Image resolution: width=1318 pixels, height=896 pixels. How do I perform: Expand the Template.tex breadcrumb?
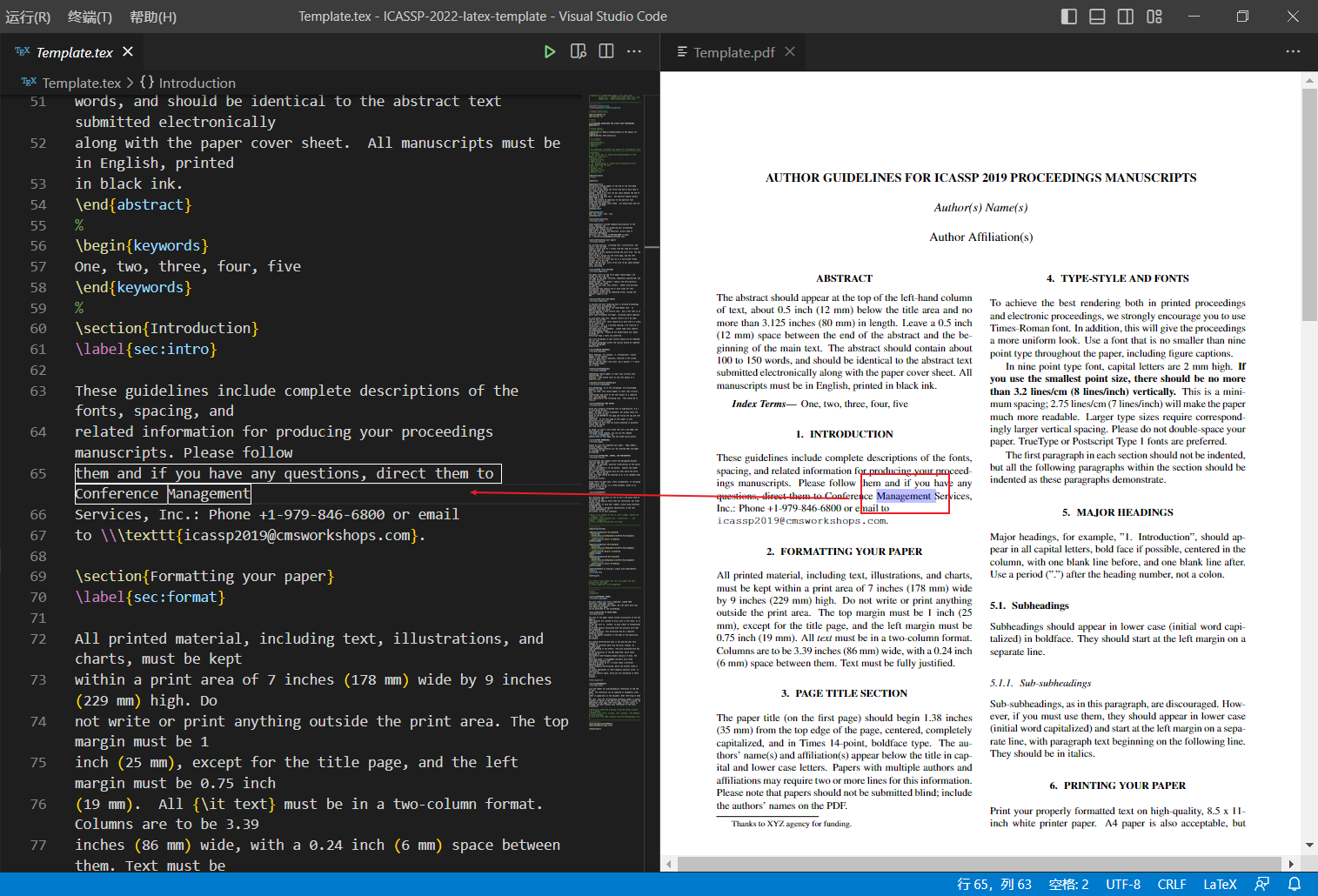coord(81,83)
